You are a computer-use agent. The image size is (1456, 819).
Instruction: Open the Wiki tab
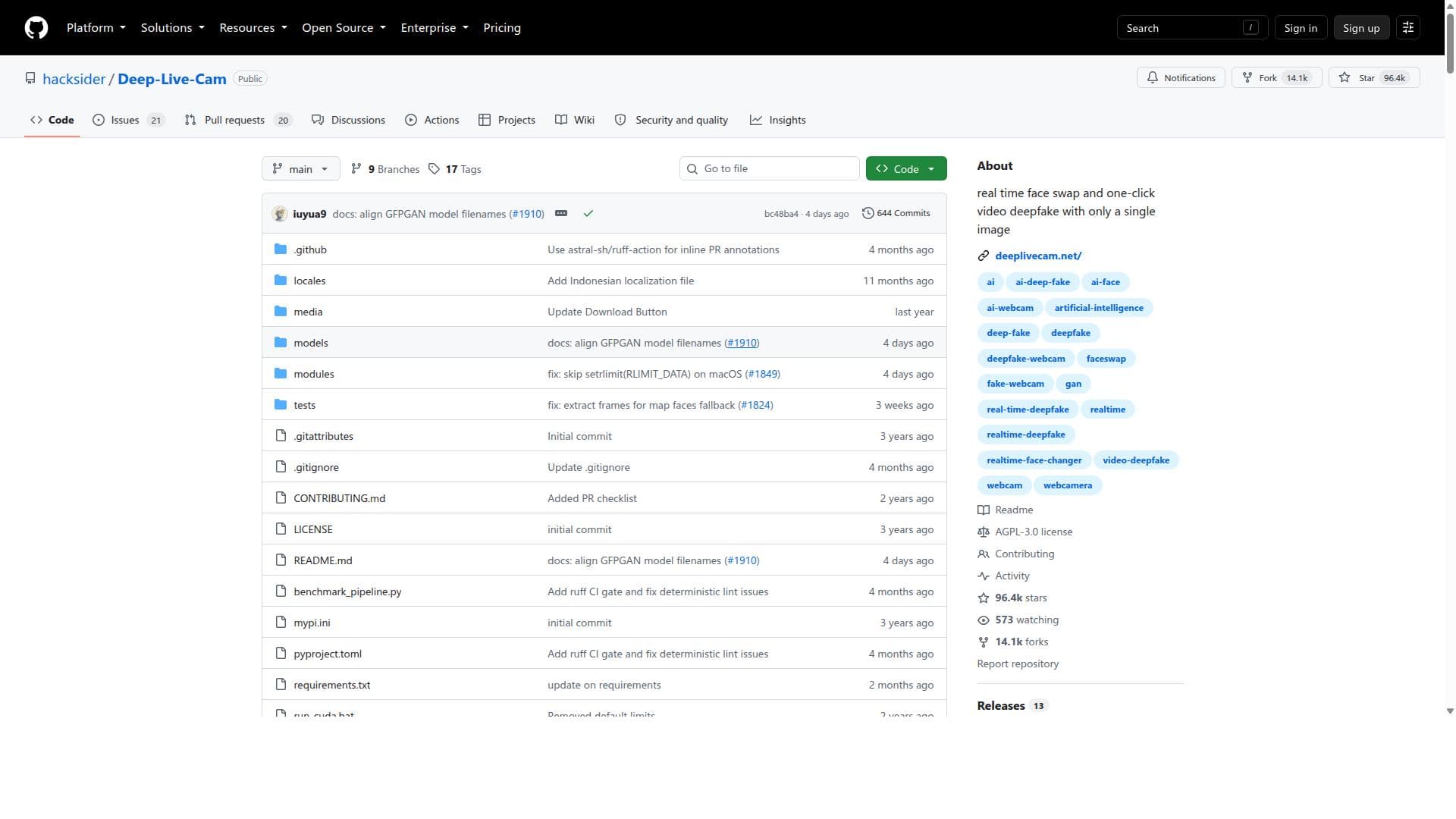(x=575, y=121)
